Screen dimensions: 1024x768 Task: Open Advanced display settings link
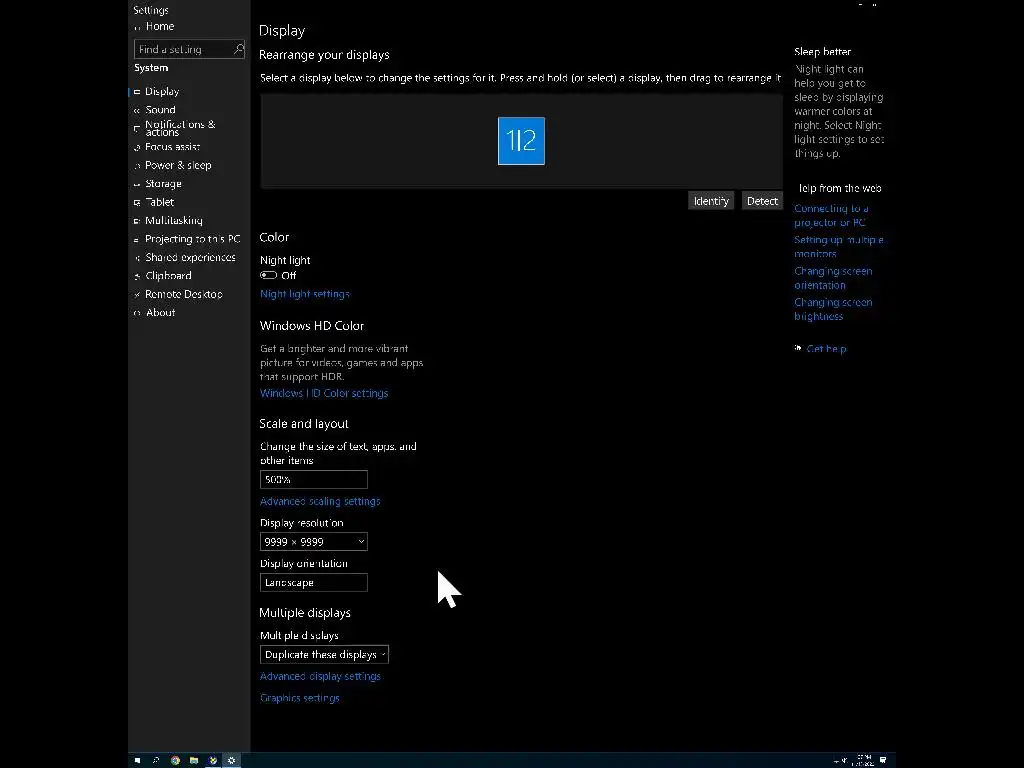click(x=320, y=676)
